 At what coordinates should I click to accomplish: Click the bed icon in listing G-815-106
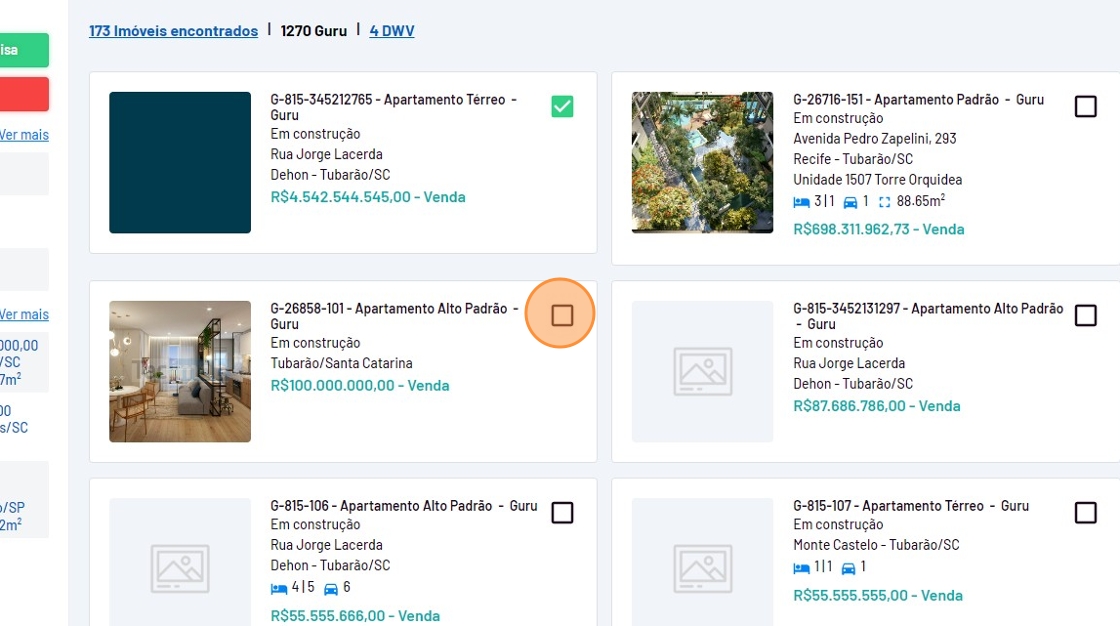pyautogui.click(x=278, y=588)
